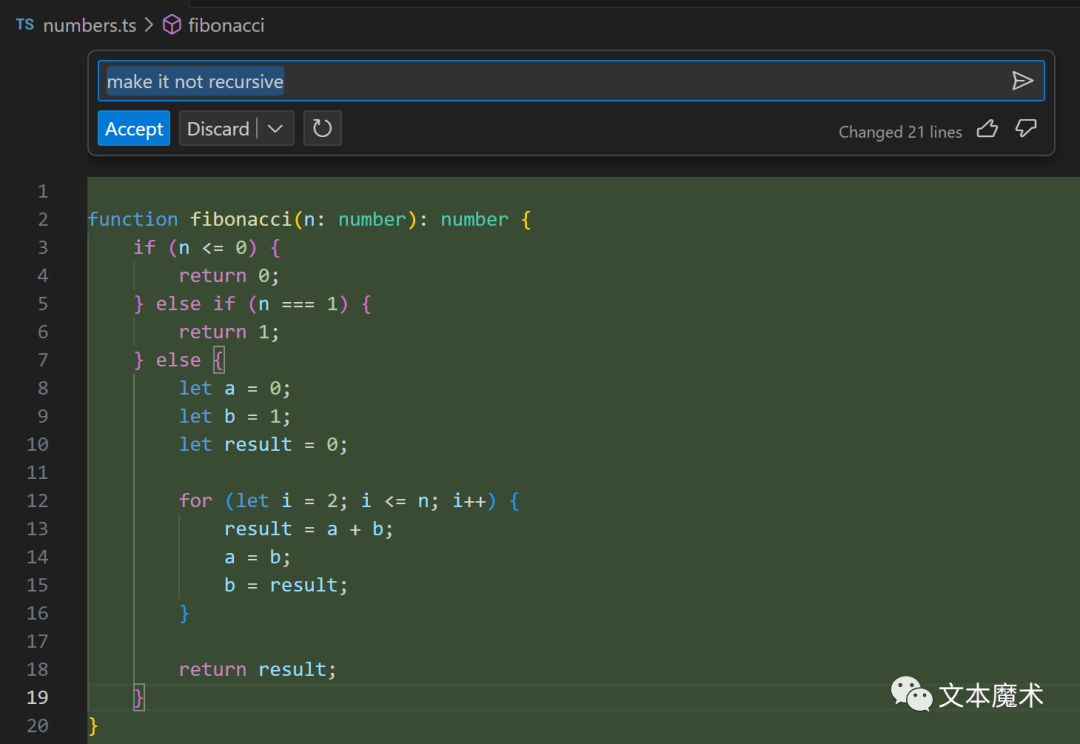
Task: Click the cube symbol icon beside fibonacci
Action: point(172,25)
